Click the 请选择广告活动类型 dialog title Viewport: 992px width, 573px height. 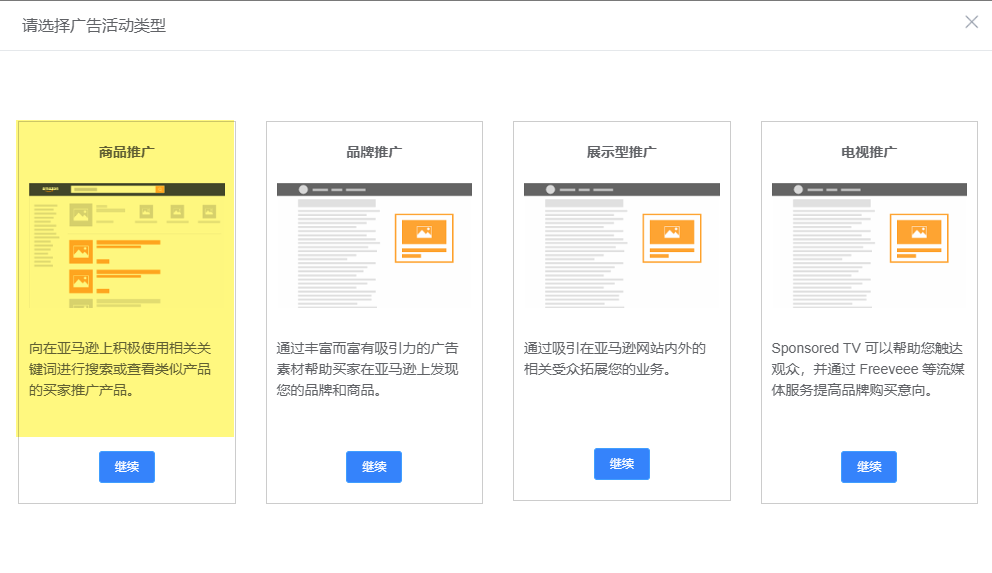[94, 25]
